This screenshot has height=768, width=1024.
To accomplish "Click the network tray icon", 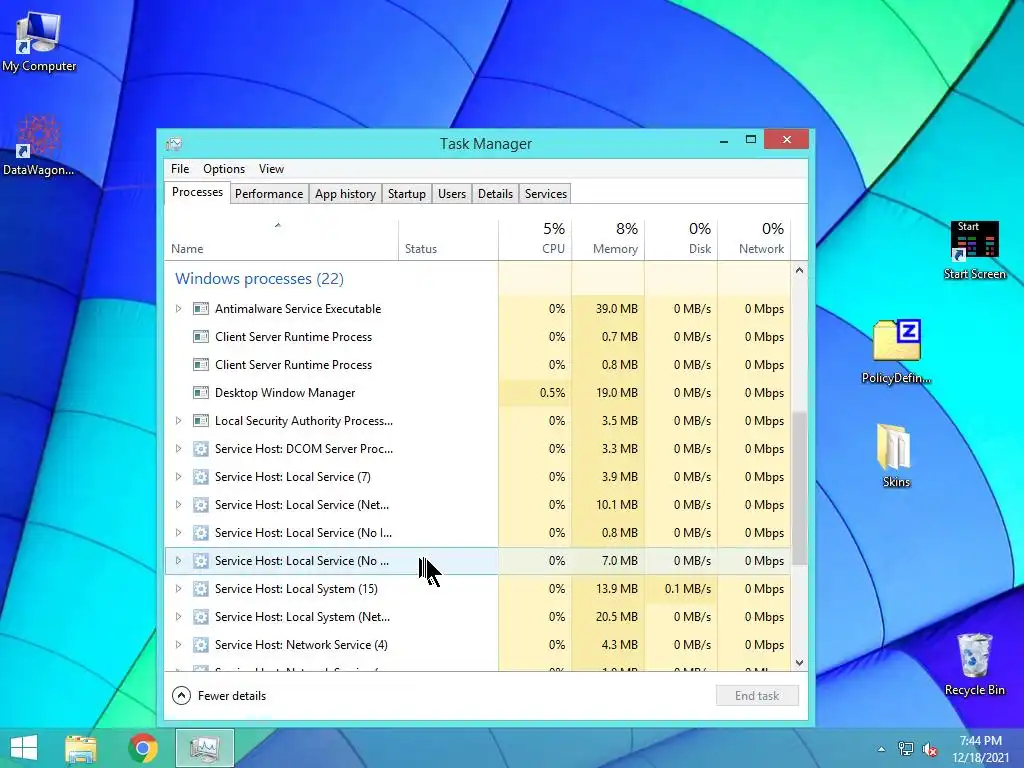I will click(x=906, y=749).
